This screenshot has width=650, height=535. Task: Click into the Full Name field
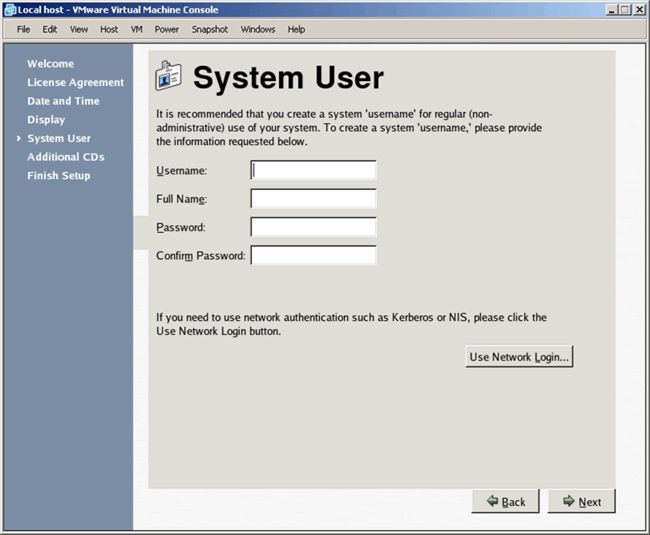313,199
